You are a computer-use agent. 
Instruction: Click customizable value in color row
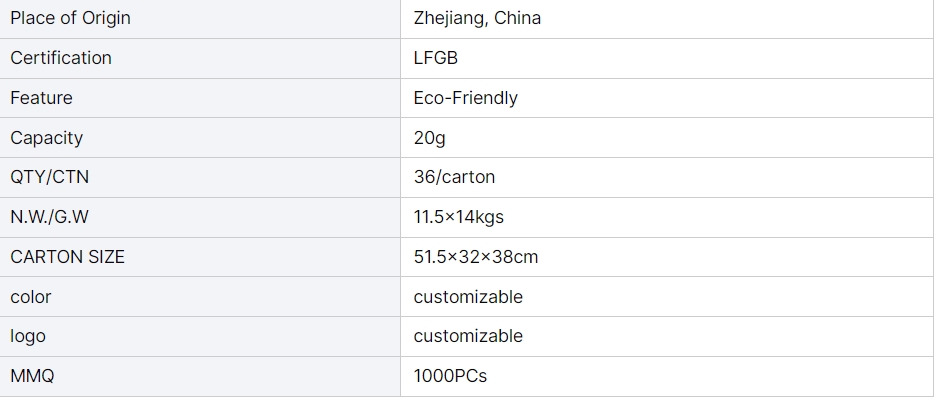click(x=468, y=297)
